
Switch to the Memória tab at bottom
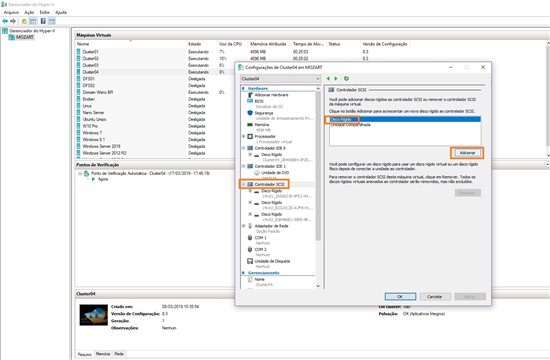click(x=103, y=354)
